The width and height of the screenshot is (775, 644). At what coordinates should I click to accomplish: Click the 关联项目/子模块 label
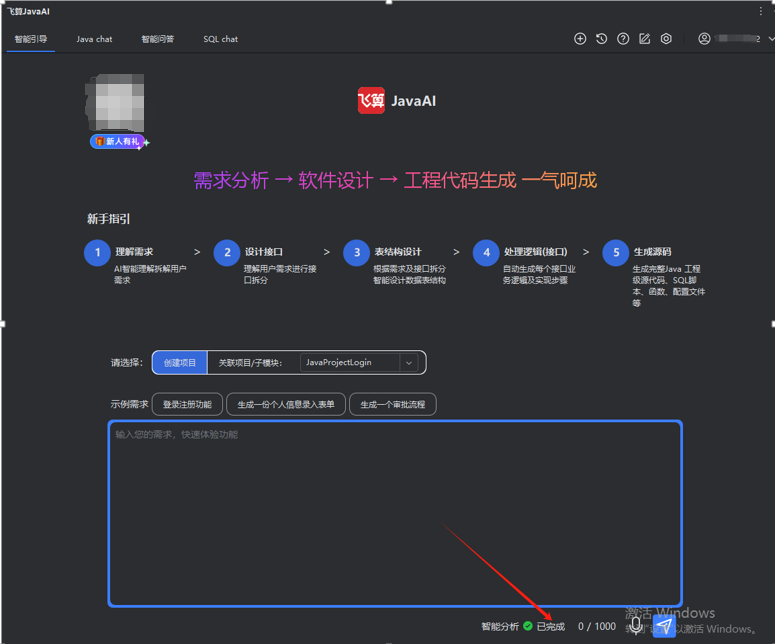coord(250,363)
